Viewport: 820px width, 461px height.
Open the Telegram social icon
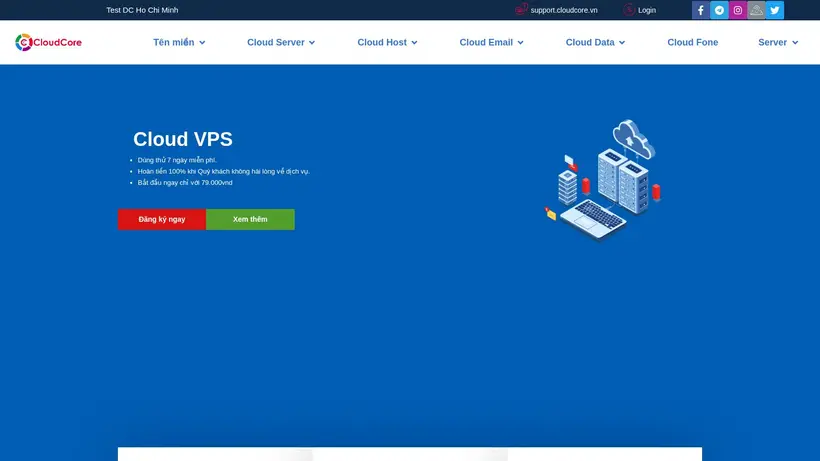point(719,10)
